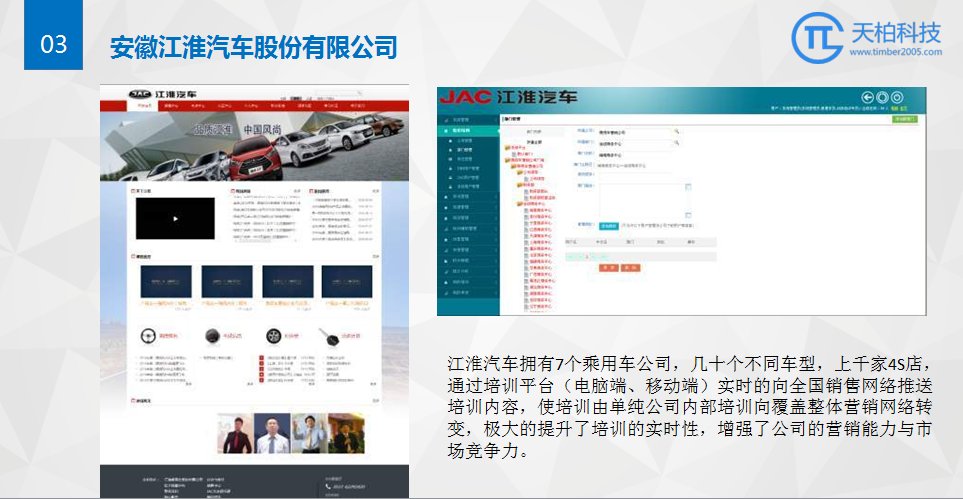Click the rightmost circular icon in JAC header
Image resolution: width=963 pixels, height=499 pixels.
tap(897, 97)
